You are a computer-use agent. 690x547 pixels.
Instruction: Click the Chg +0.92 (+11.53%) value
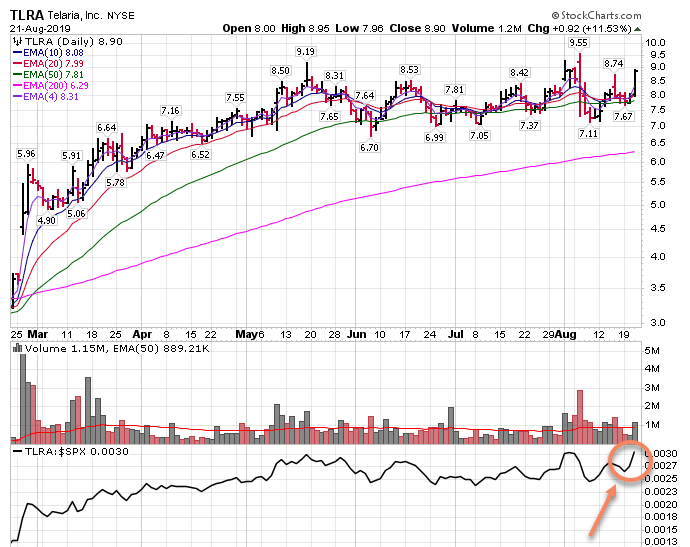coord(580,29)
